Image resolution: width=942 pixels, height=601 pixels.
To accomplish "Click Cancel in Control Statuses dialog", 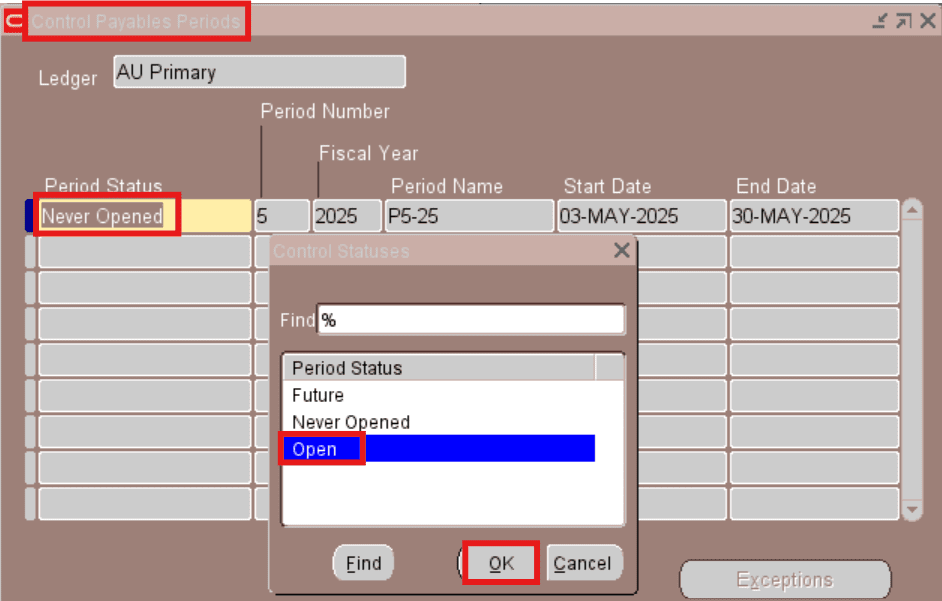I will click(584, 563).
